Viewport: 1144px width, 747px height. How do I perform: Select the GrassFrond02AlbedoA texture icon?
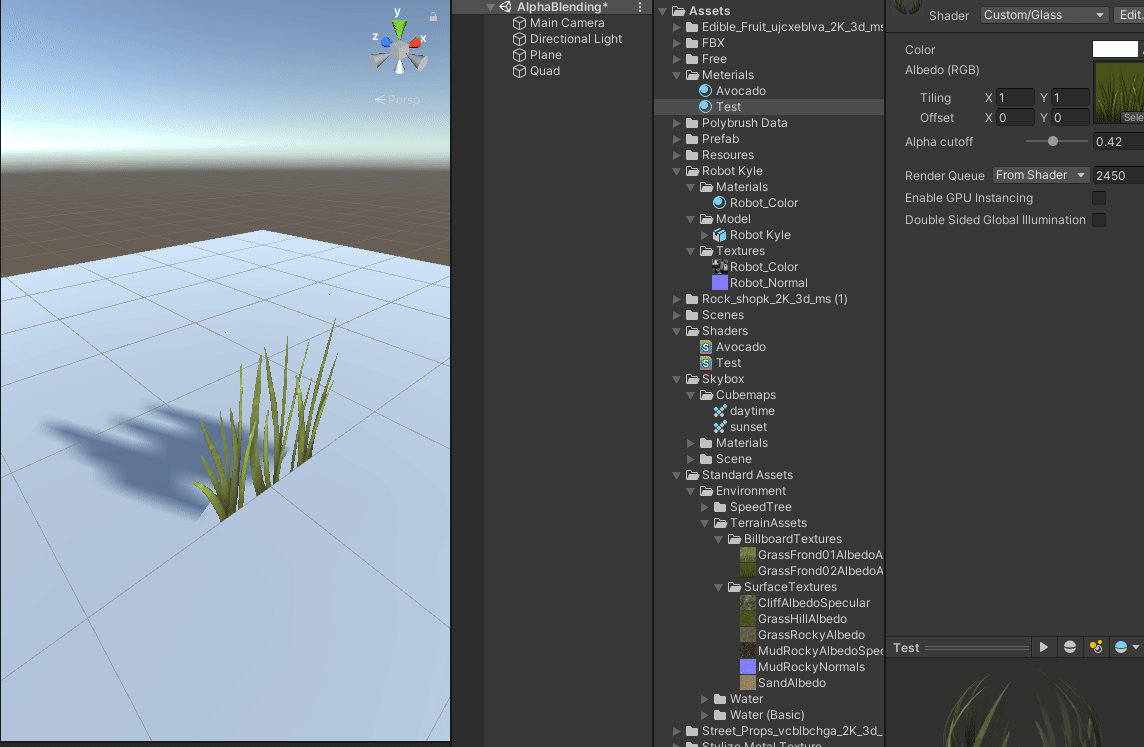tap(748, 571)
